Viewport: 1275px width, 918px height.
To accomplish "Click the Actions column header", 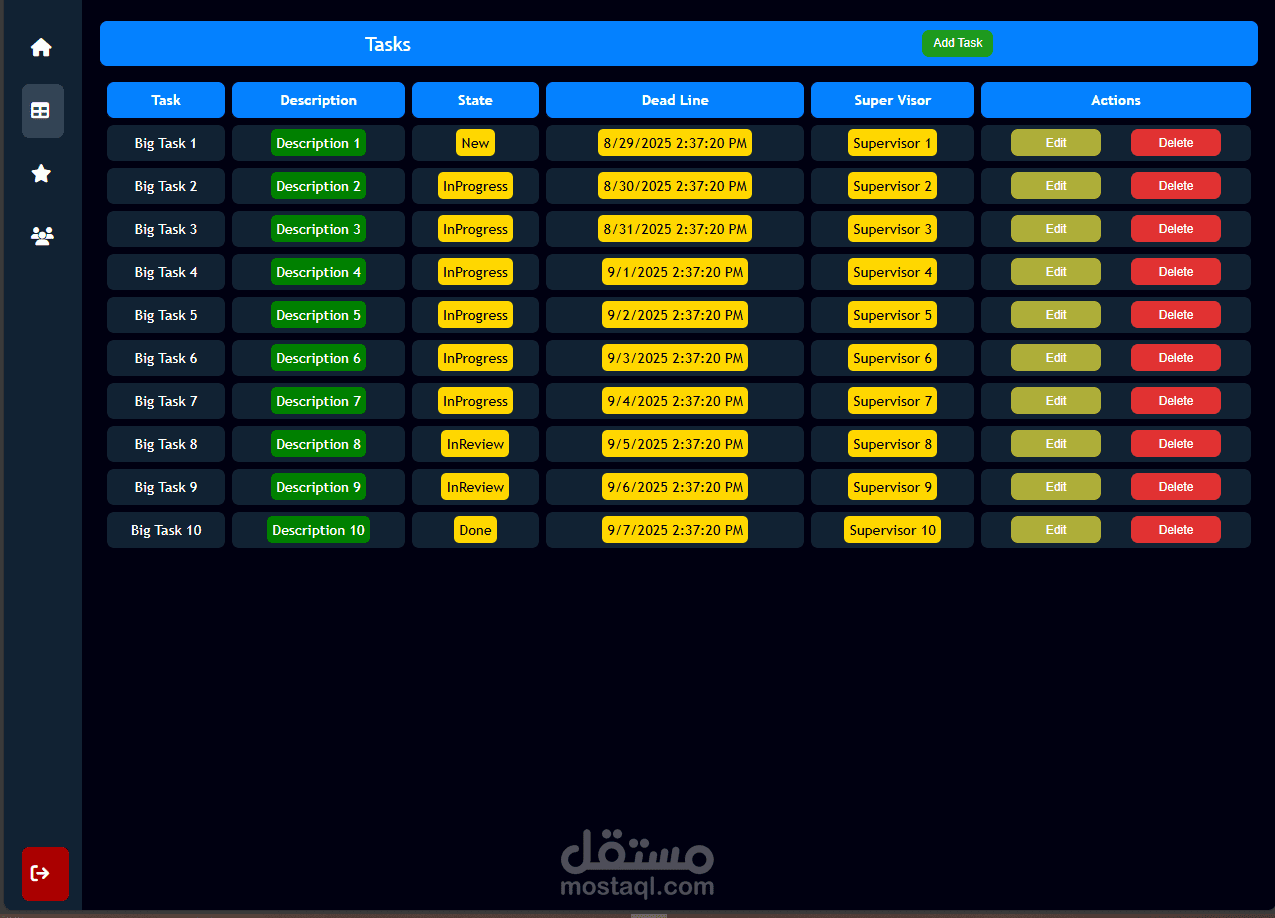I will pyautogui.click(x=1116, y=100).
